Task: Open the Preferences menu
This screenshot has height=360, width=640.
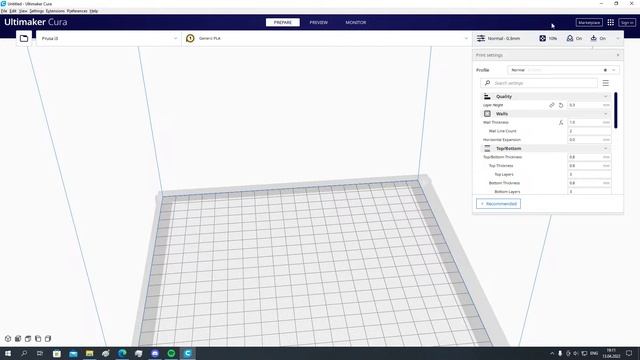Action: tap(77, 11)
